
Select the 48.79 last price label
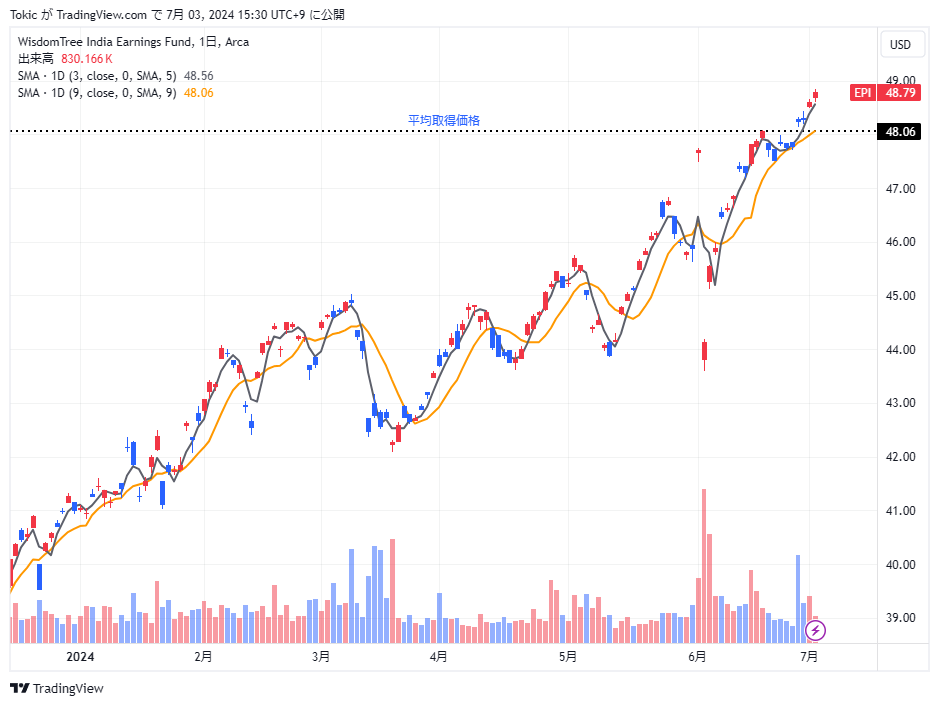(x=900, y=93)
